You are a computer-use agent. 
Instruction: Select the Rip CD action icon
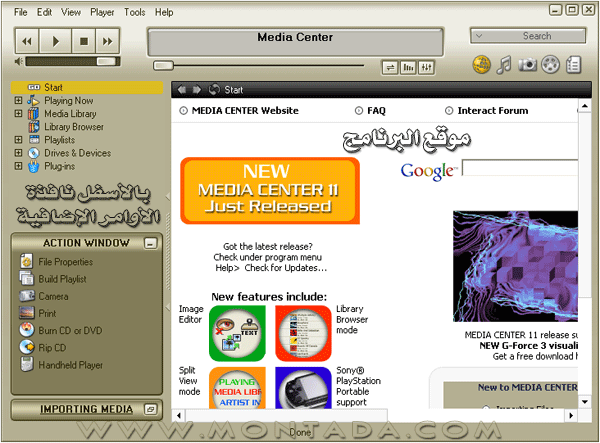(x=28, y=347)
